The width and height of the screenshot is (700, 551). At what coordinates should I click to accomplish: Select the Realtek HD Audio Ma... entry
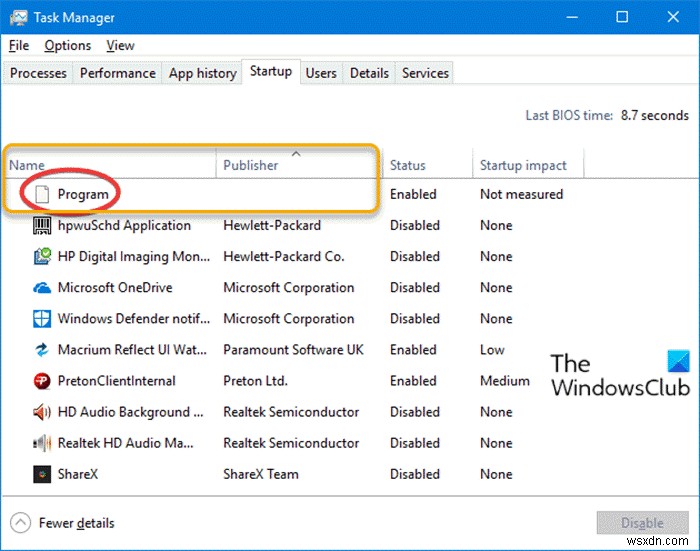click(x=125, y=443)
